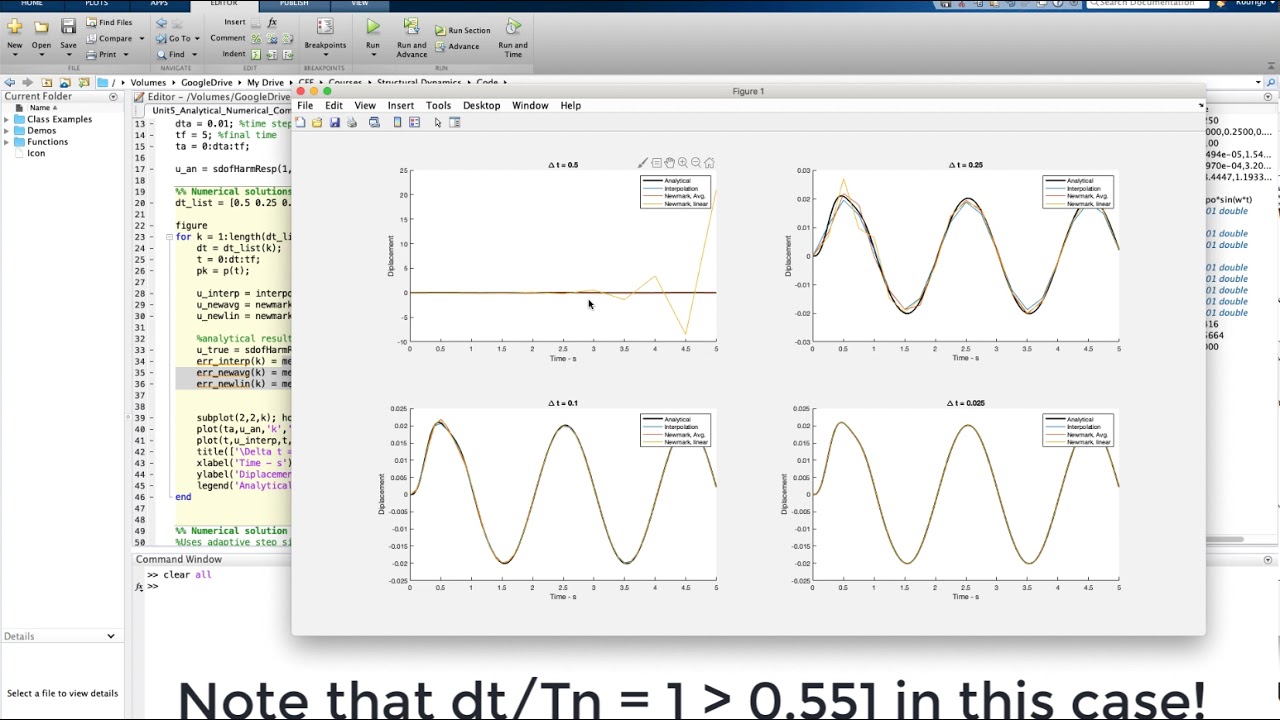Click Run and Advance button
The height and width of the screenshot is (720, 1280).
click(x=411, y=38)
